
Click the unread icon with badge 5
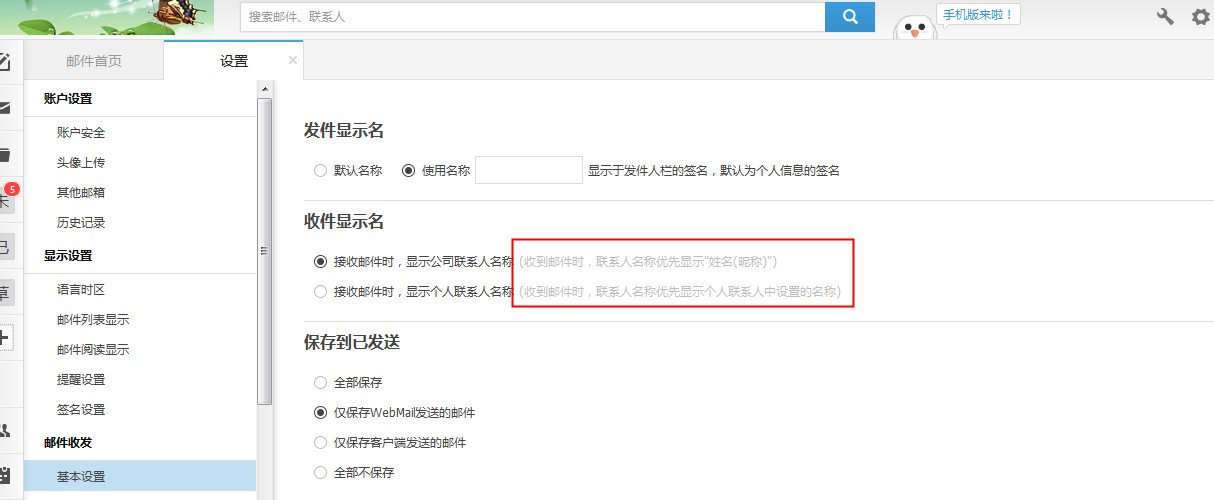click(7, 199)
